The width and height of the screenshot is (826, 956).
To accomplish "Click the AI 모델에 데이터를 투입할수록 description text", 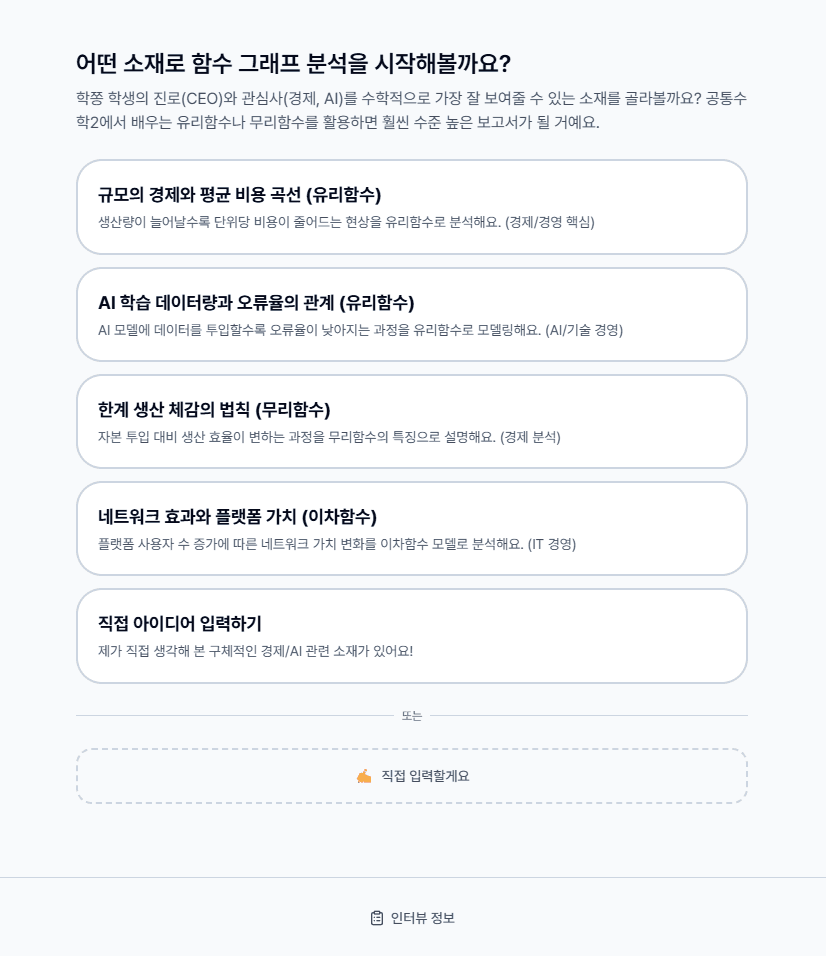I will [360, 330].
